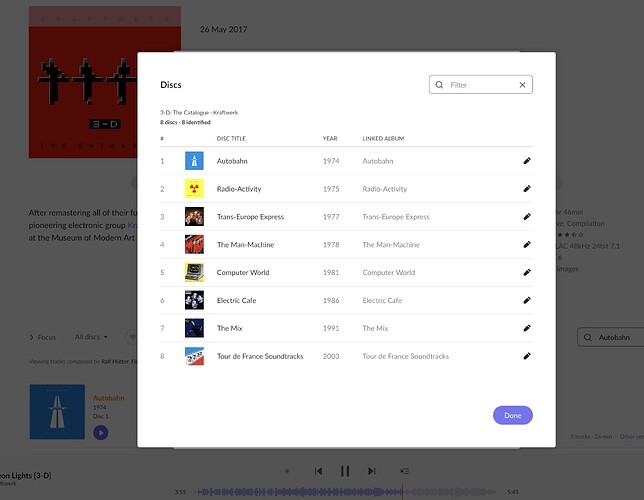Click Neon Lights [3-D] now playing title
The width and height of the screenshot is (644, 500).
[x=25, y=475]
